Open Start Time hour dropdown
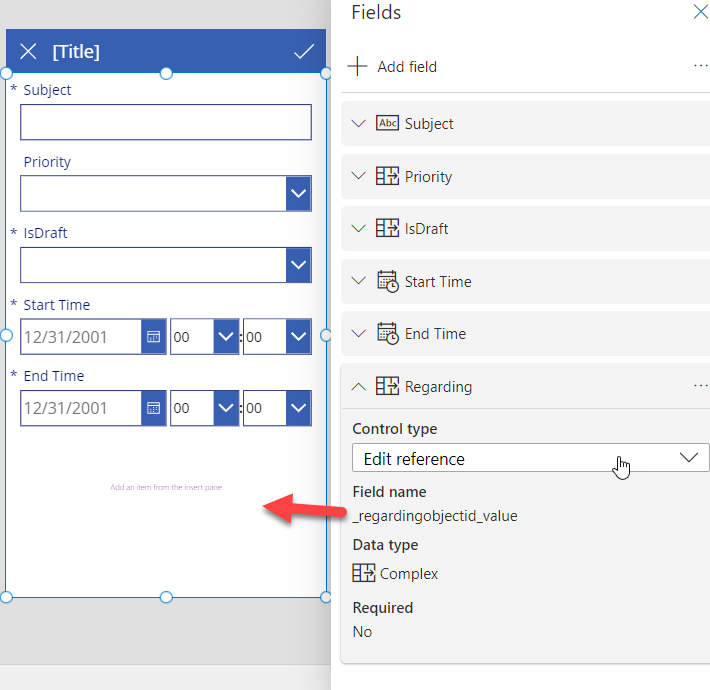Viewport: 710px width, 690px height. (x=226, y=336)
